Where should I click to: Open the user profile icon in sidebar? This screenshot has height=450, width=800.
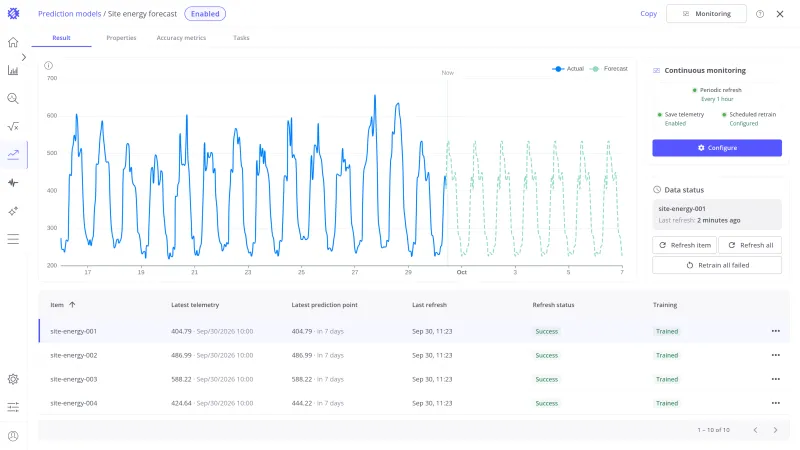pyautogui.click(x=13, y=436)
